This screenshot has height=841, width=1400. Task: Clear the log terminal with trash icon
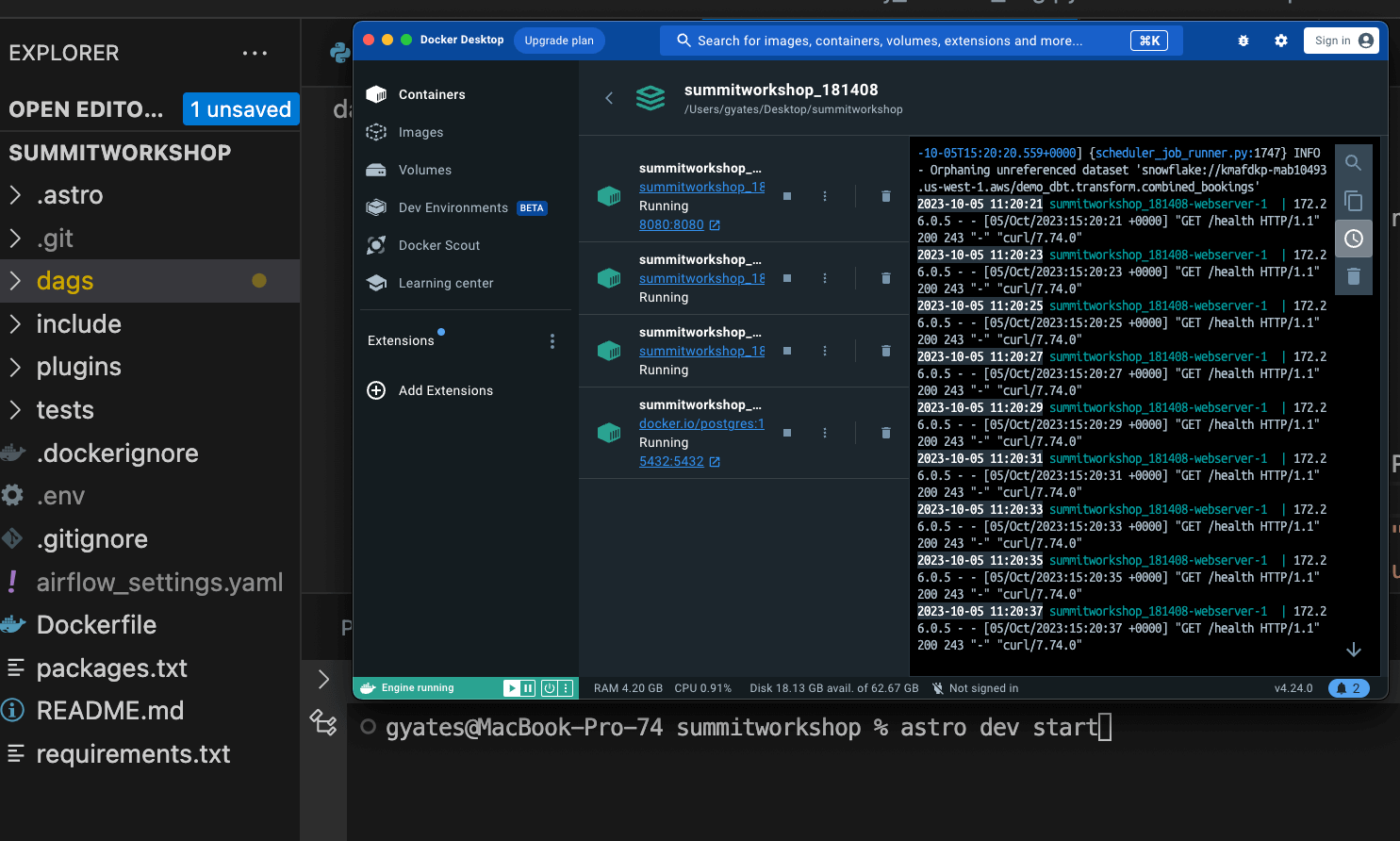[1353, 276]
